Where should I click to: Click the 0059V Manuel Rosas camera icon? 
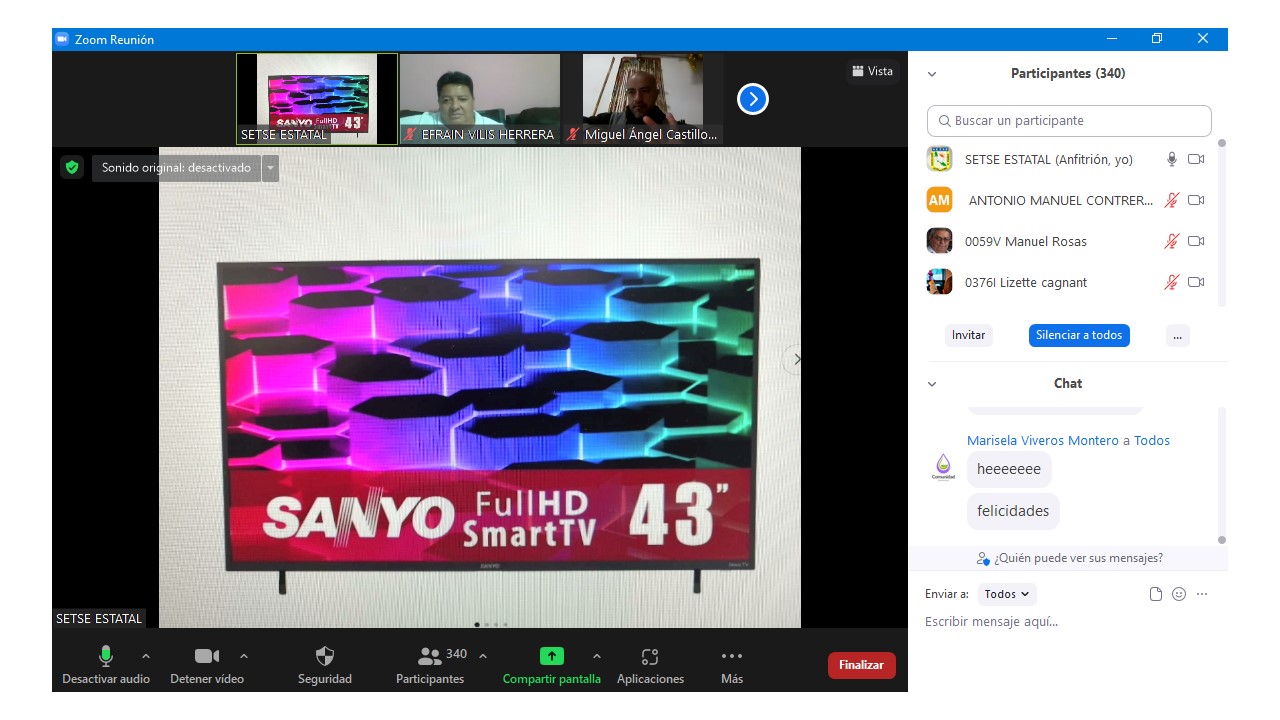click(1196, 241)
